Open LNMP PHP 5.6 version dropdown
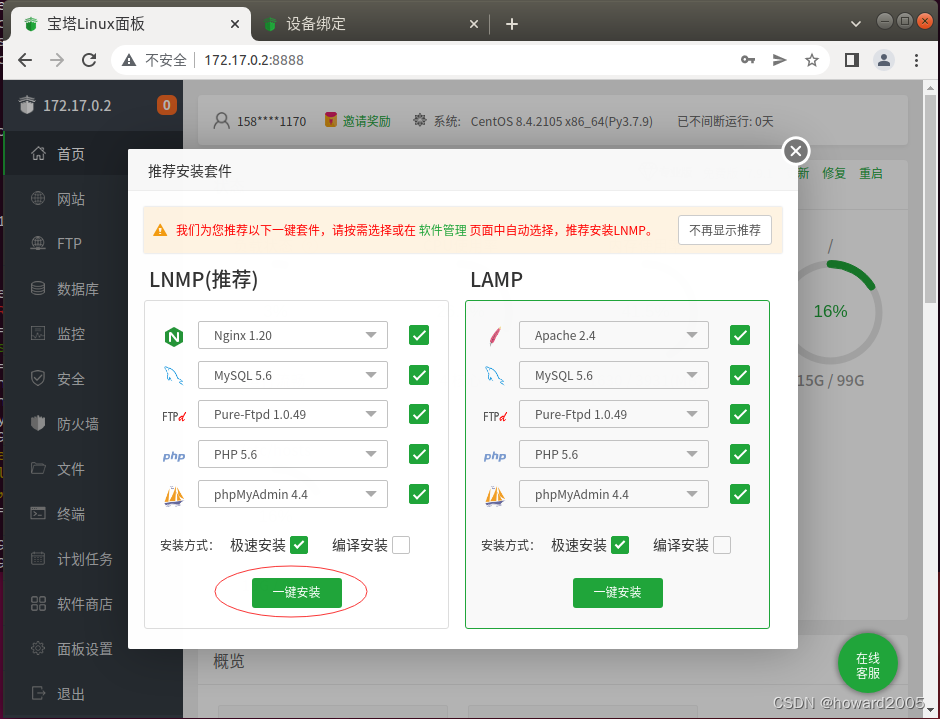Image resolution: width=940 pixels, height=719 pixels. 293,455
